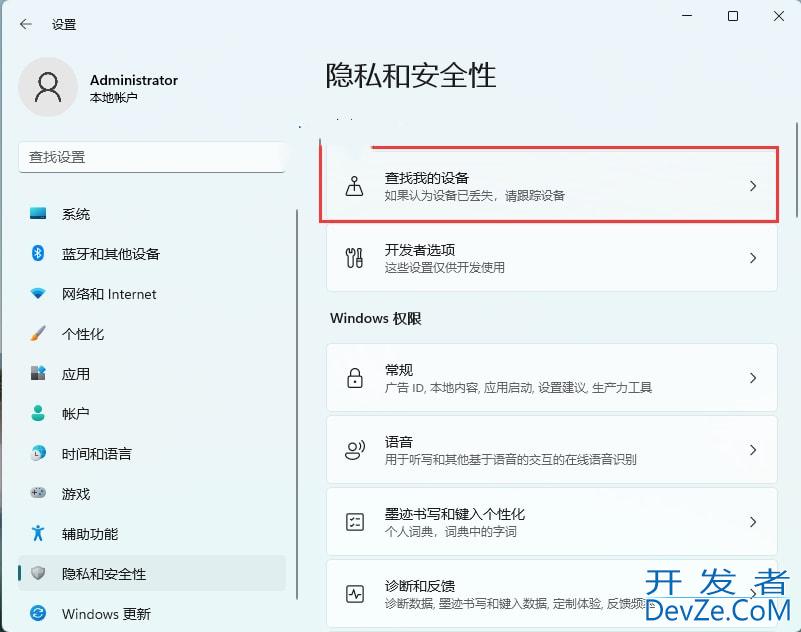Screen dimensions: 801x632
Task: Click the 常规 padlock icon
Action: [x=355, y=378]
